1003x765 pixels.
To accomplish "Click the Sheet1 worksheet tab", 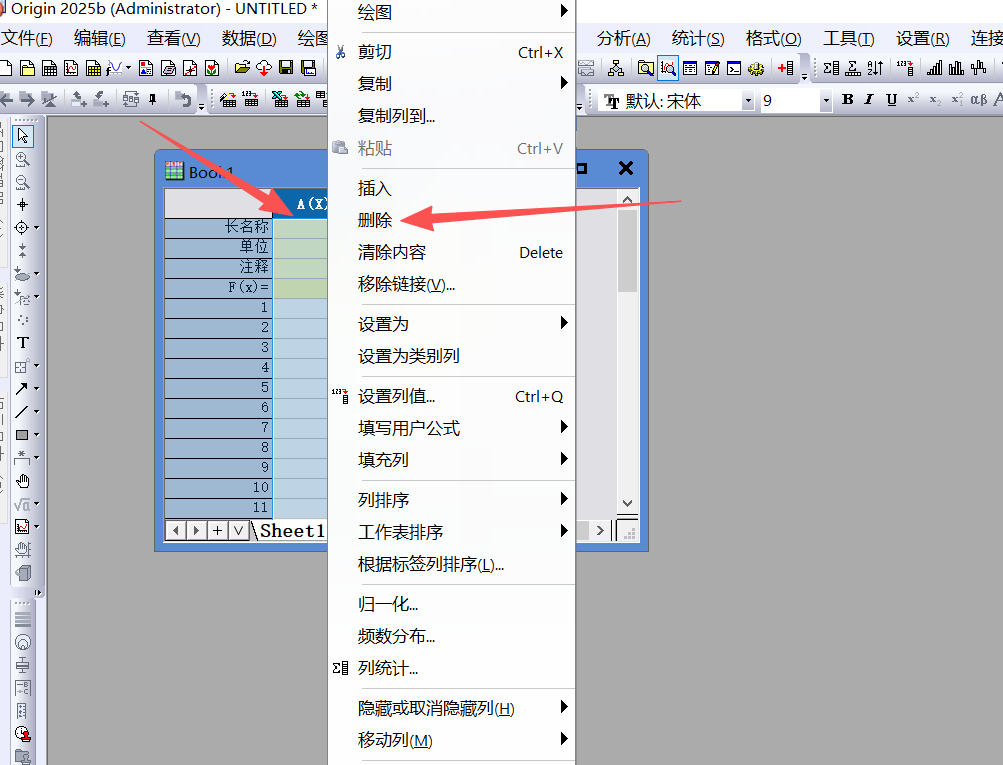I will tap(292, 530).
